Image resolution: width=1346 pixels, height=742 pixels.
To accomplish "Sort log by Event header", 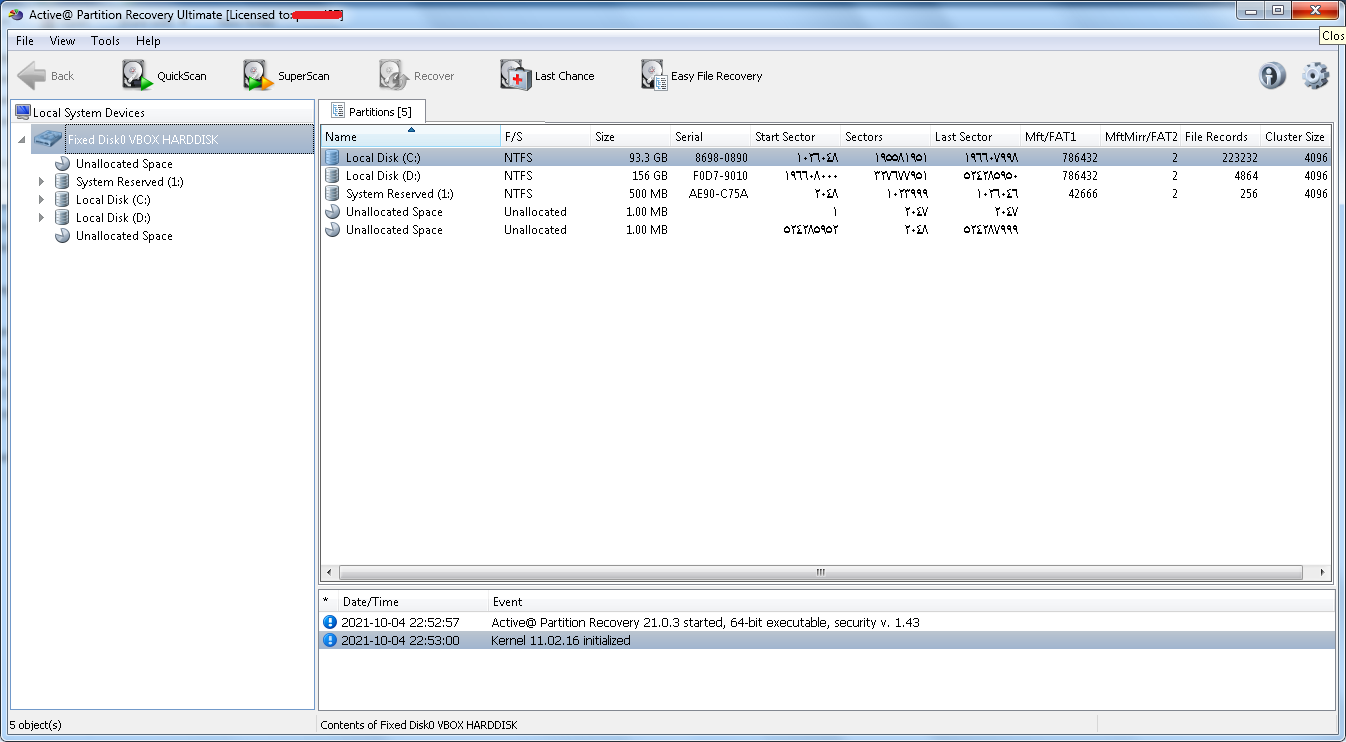I will 910,602.
